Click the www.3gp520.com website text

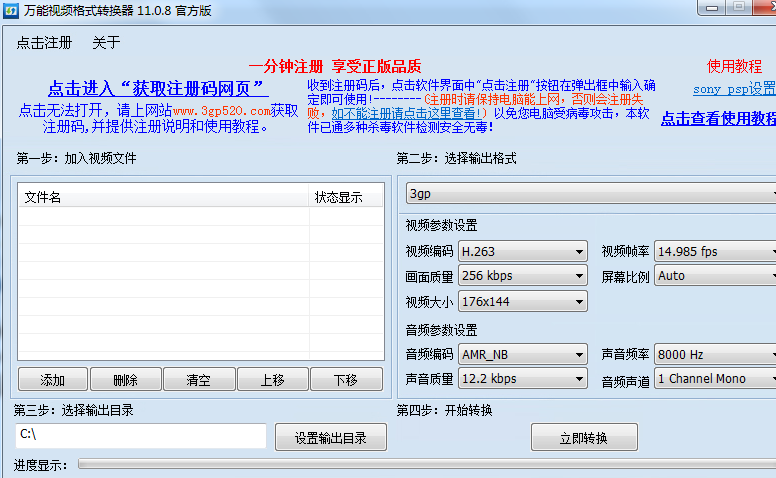click(x=222, y=110)
